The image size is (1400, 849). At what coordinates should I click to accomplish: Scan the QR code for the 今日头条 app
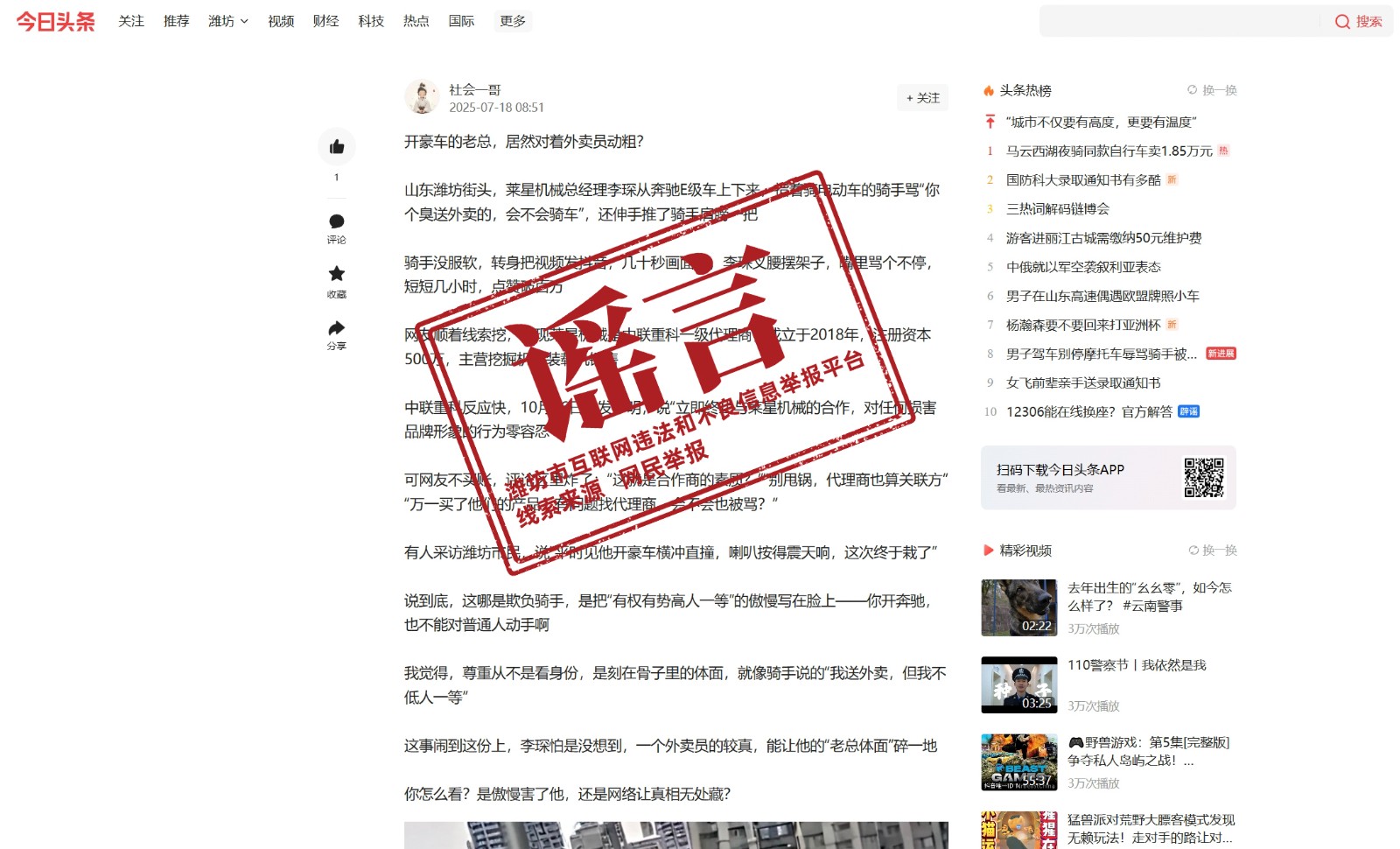[1204, 478]
